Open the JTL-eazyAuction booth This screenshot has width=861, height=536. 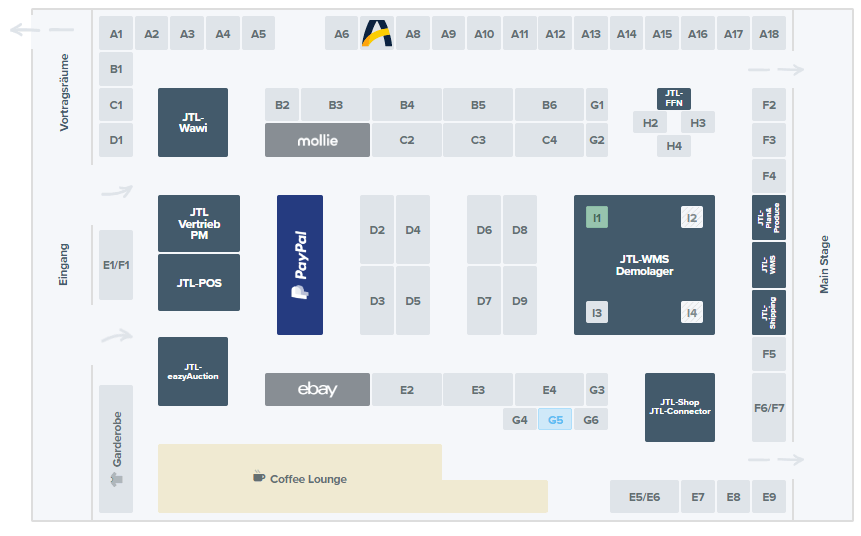[x=193, y=372]
